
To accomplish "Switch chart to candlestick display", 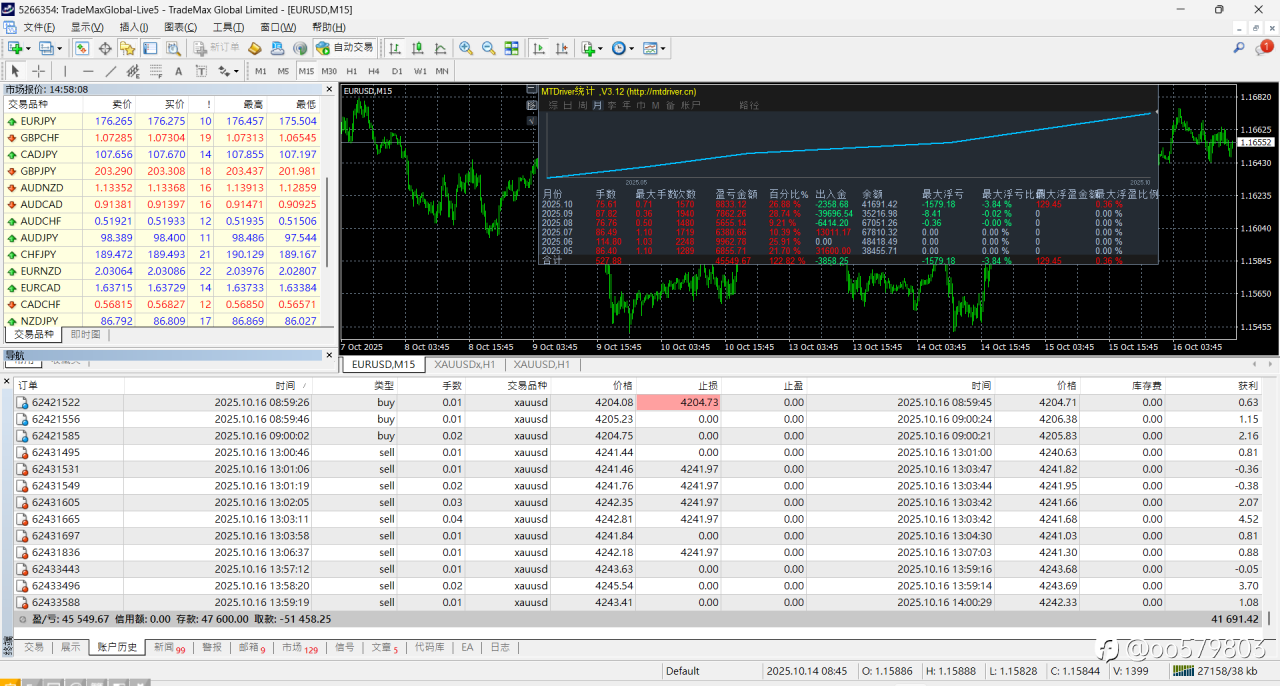I will (x=418, y=48).
